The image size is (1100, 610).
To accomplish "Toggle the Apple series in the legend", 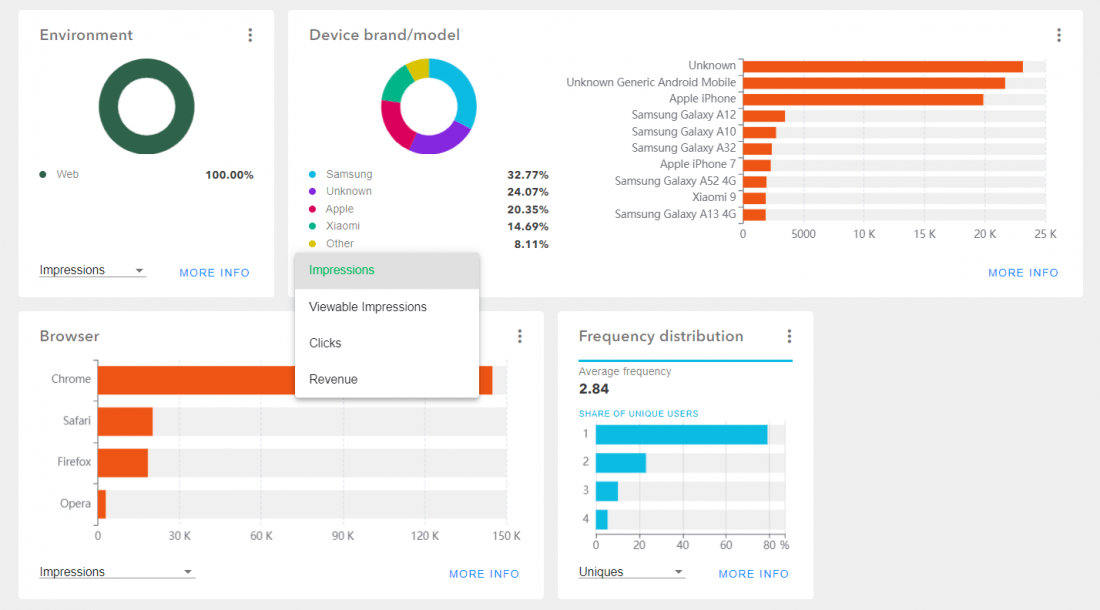I will (314, 208).
